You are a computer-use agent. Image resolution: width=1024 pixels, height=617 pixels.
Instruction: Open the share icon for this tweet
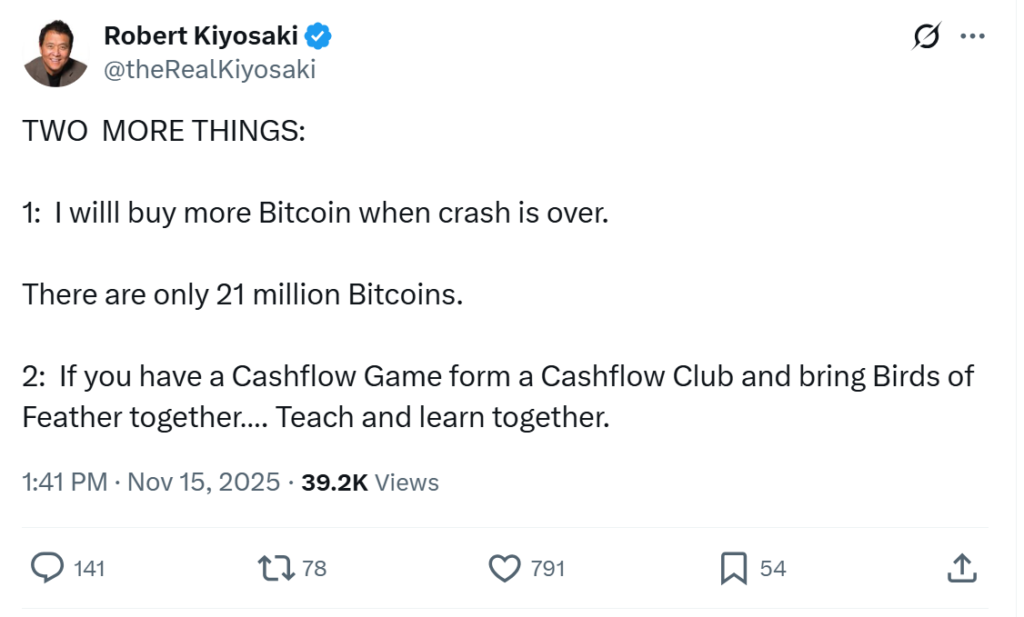(963, 568)
